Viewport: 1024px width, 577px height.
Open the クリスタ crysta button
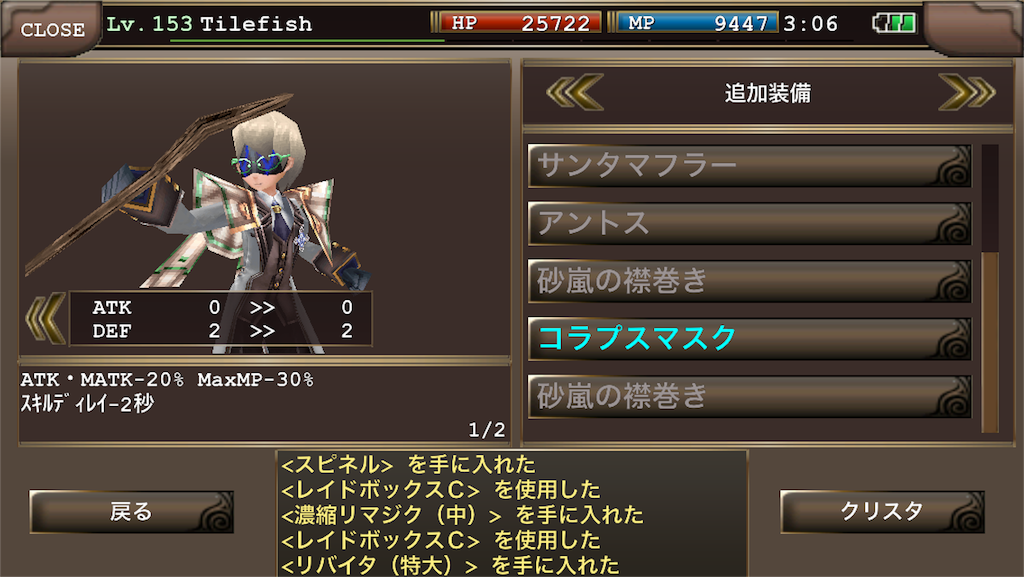coord(882,512)
